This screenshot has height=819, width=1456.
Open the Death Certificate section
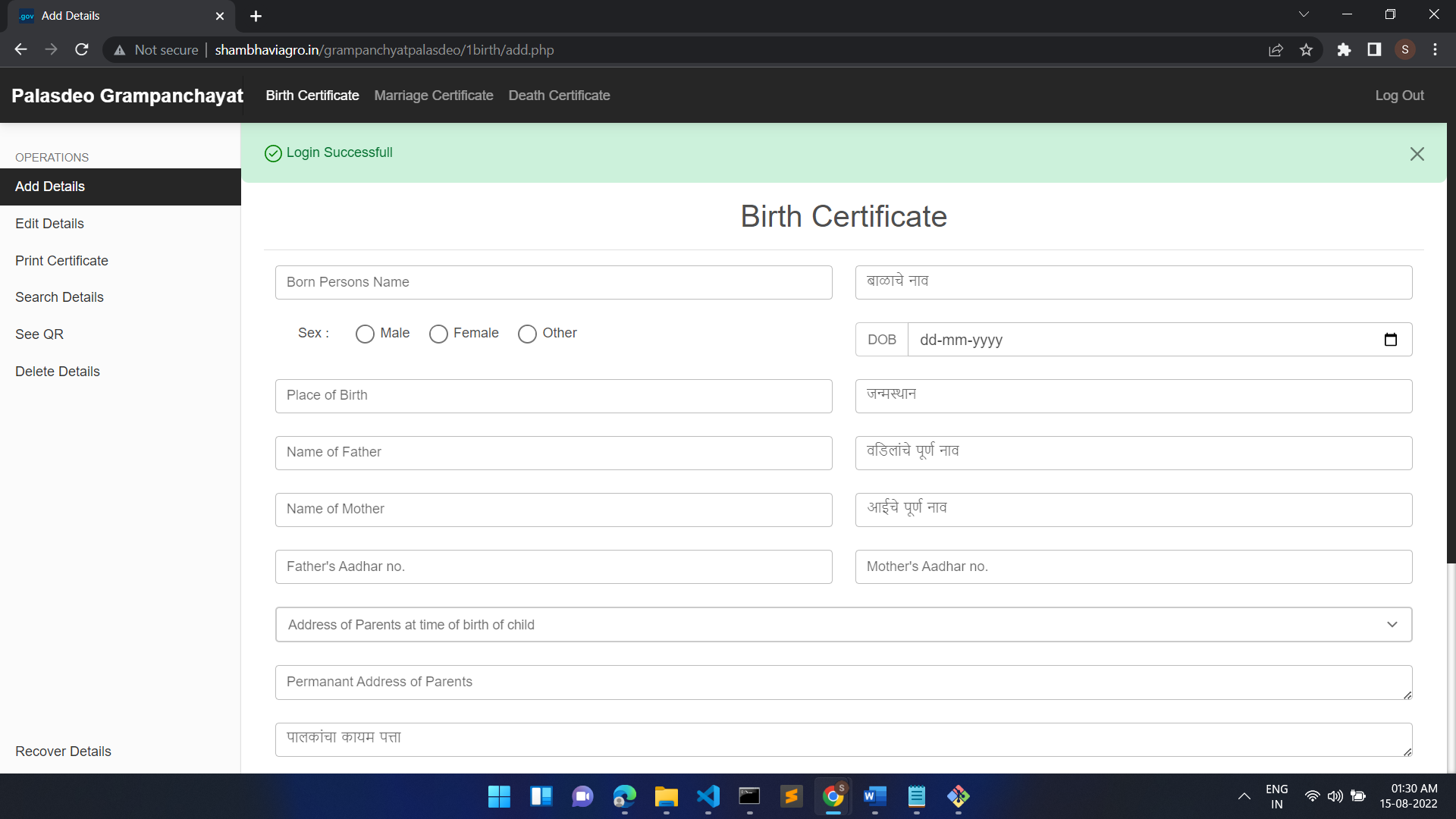(x=559, y=96)
